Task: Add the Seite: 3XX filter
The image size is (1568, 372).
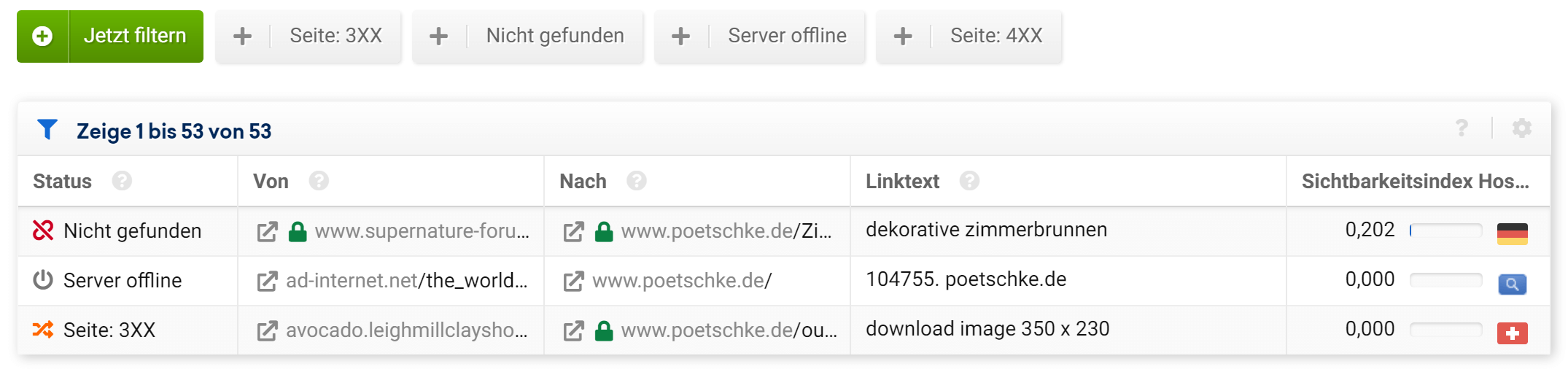Action: tap(308, 36)
